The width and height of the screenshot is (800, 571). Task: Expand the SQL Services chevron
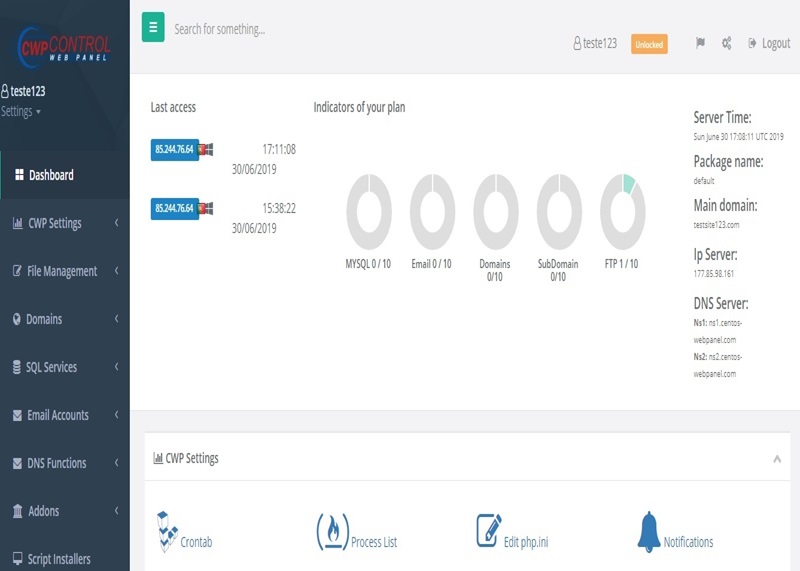(x=116, y=366)
